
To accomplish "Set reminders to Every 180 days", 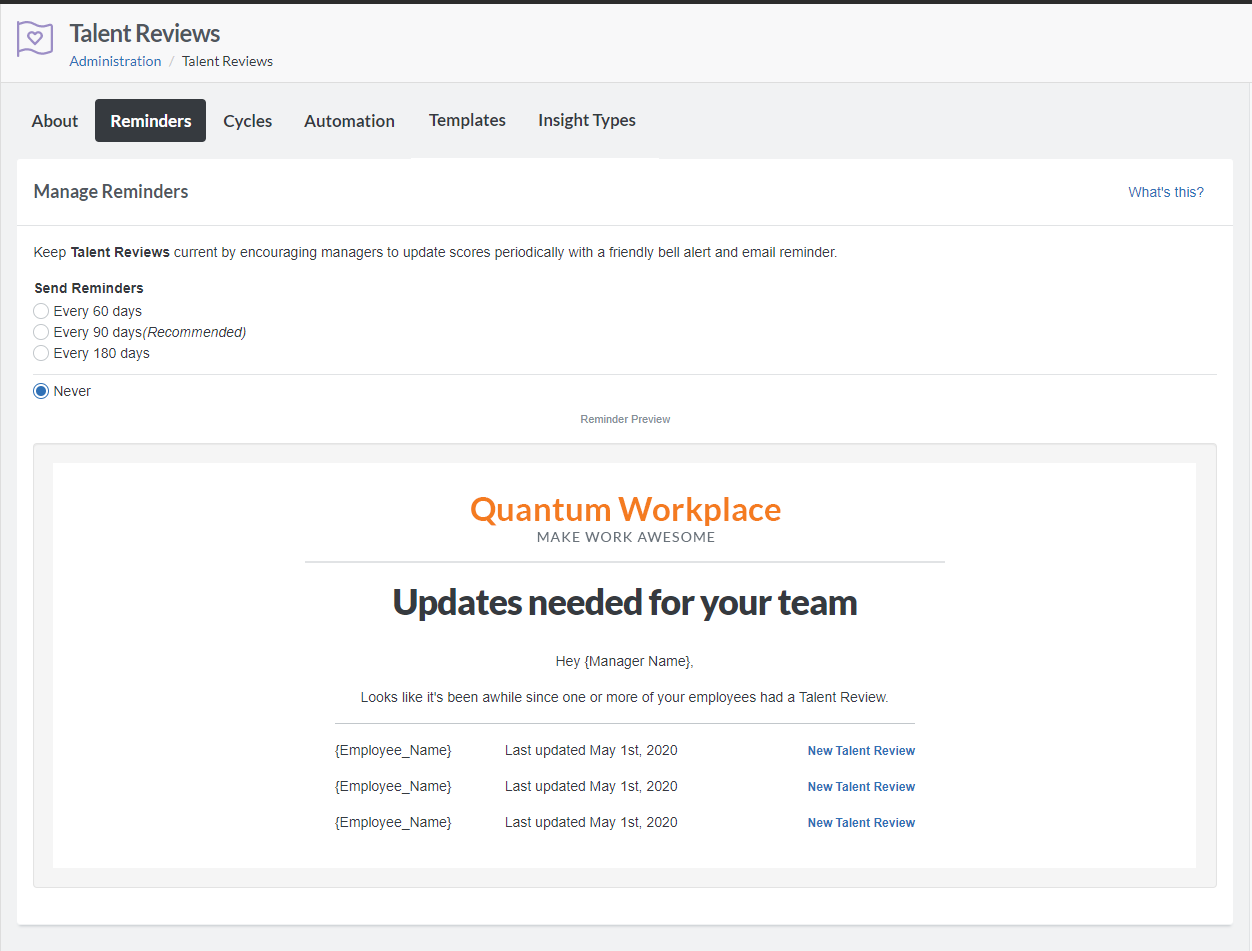I will [41, 353].
